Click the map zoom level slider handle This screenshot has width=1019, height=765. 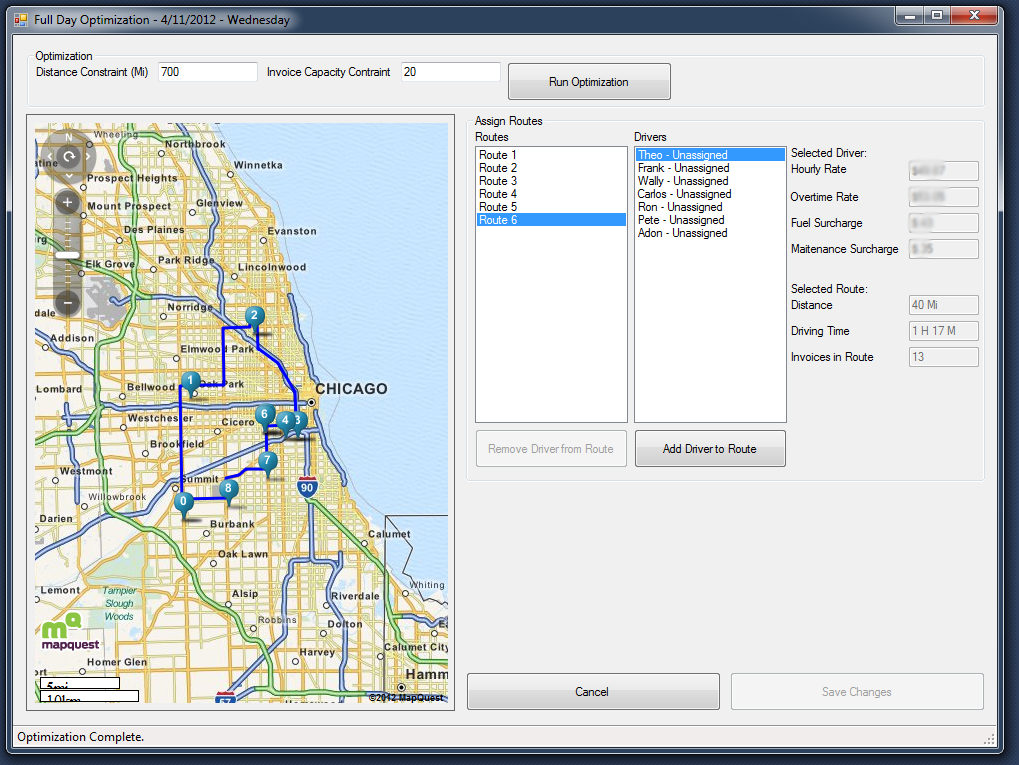(x=67, y=255)
